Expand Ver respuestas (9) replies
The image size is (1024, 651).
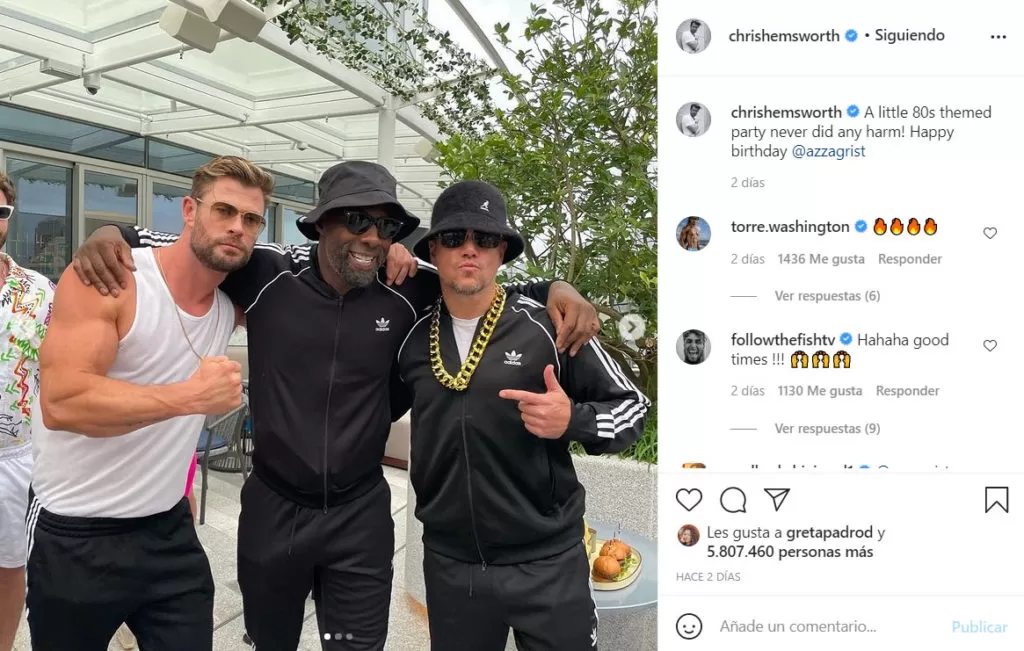(827, 428)
